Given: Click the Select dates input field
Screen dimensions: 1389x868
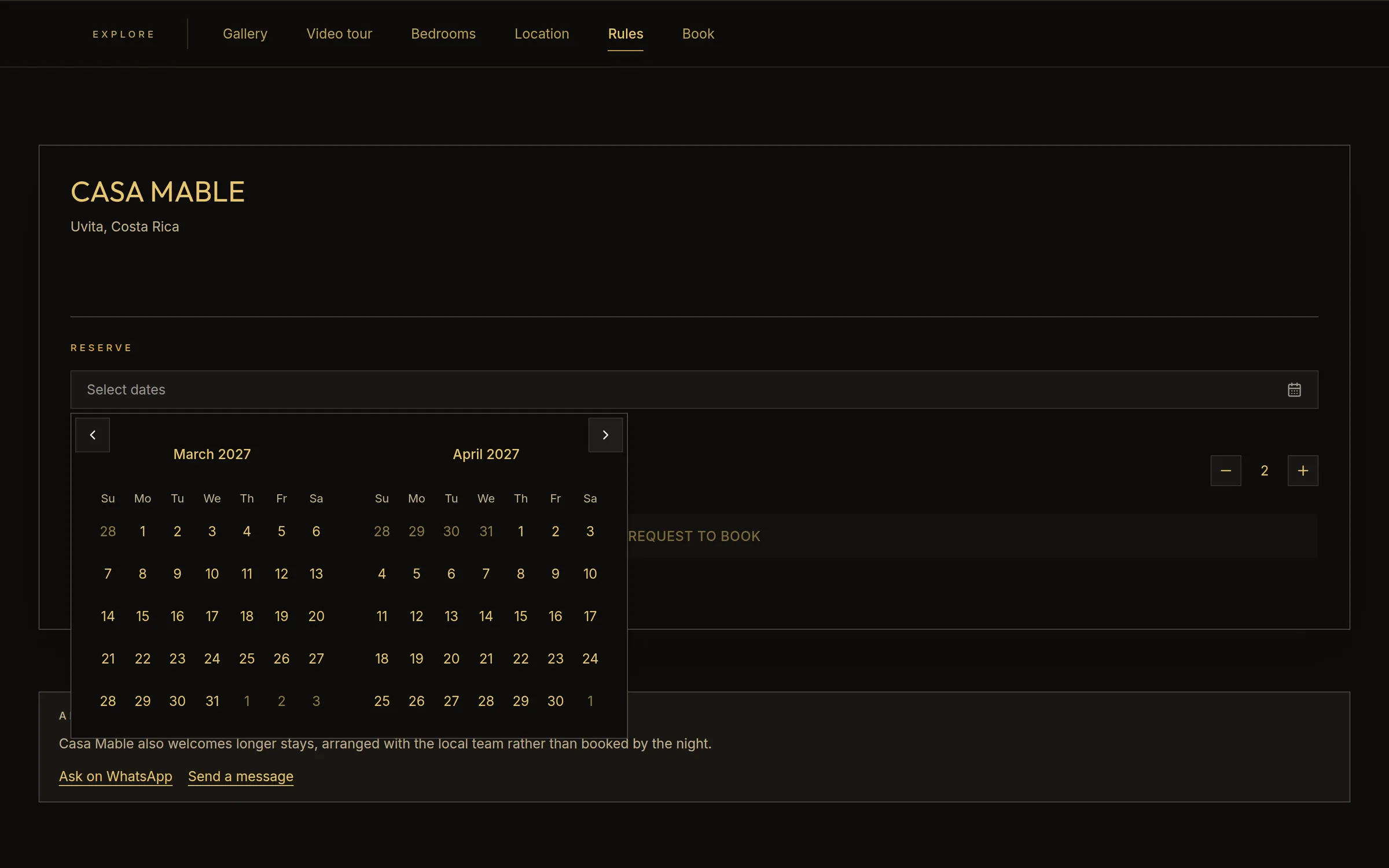Looking at the screenshot, I should 694,389.
